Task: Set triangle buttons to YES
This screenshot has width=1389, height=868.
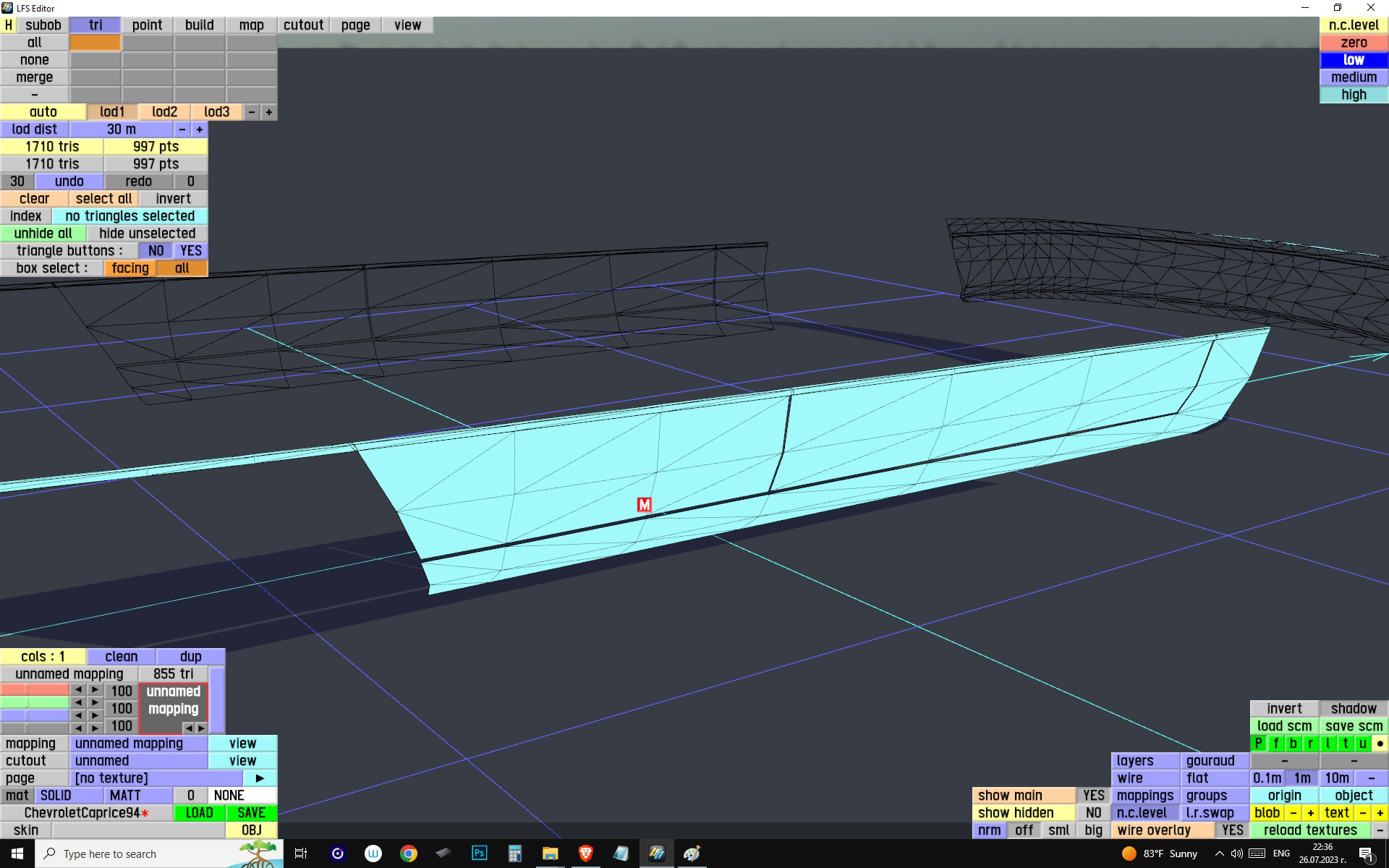Action: [x=191, y=250]
